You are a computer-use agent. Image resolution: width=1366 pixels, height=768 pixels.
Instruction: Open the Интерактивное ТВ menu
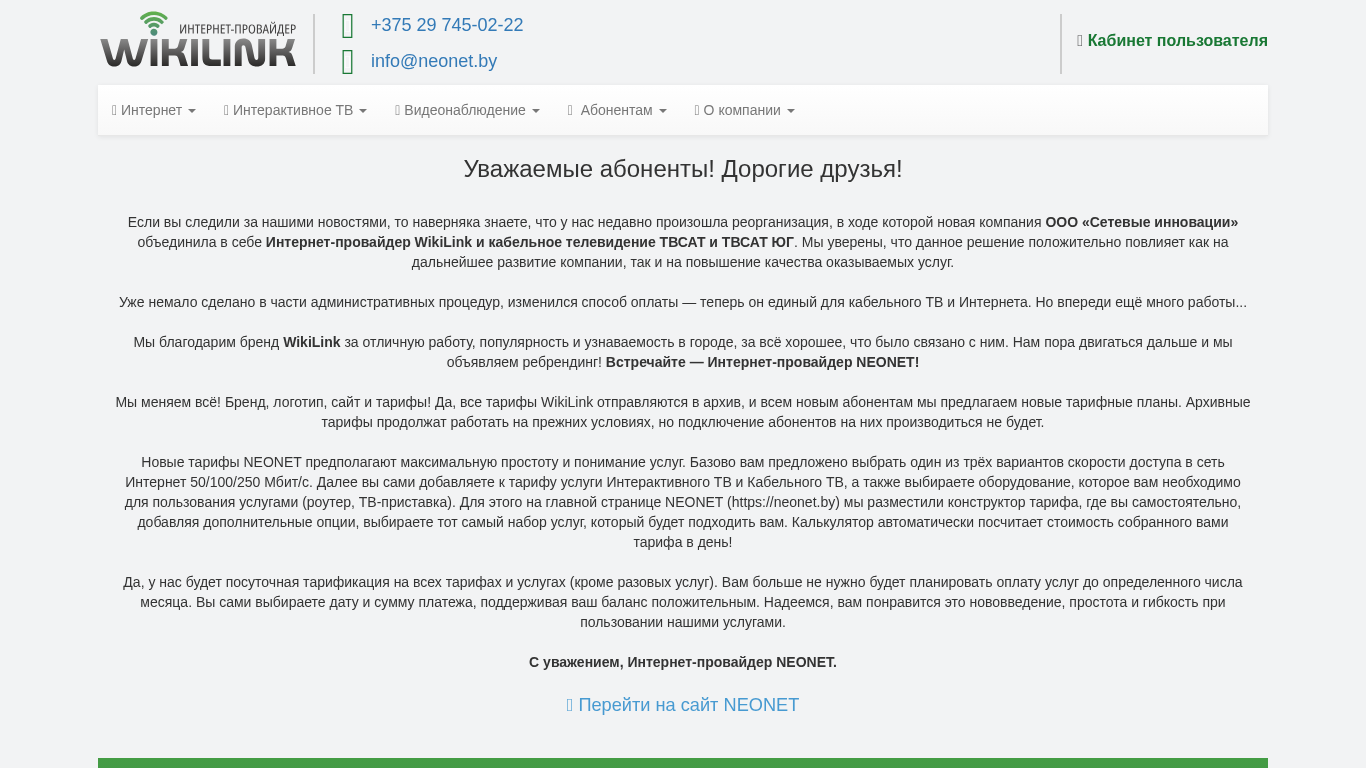tap(295, 110)
